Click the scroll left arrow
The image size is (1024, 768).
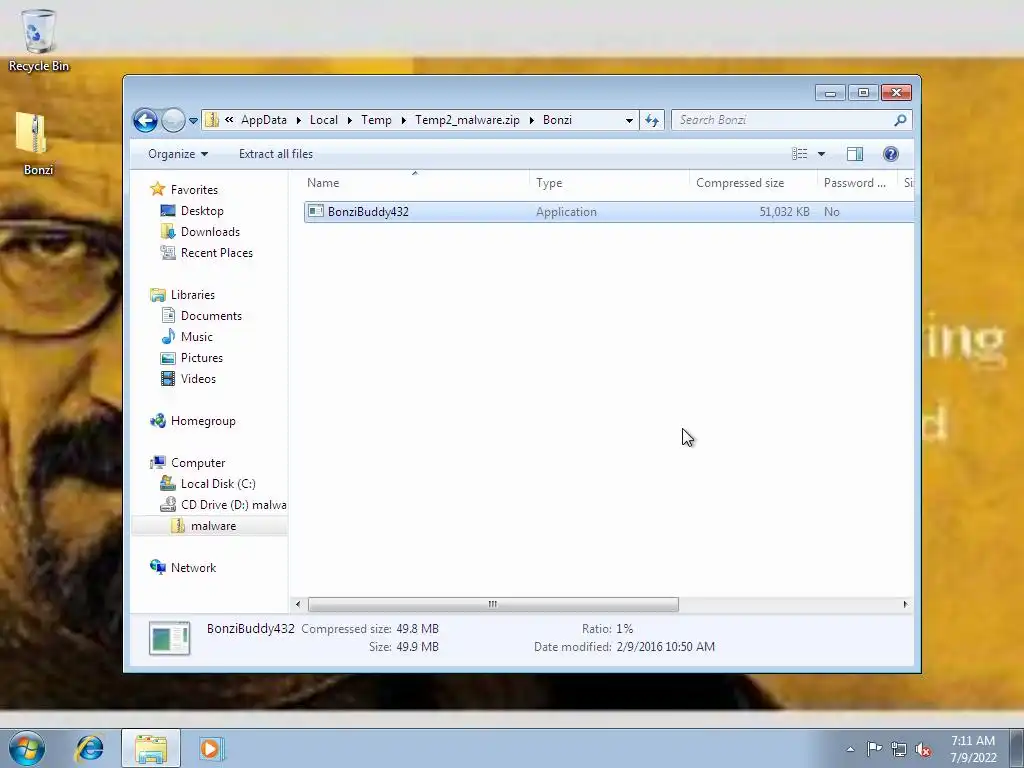point(298,604)
